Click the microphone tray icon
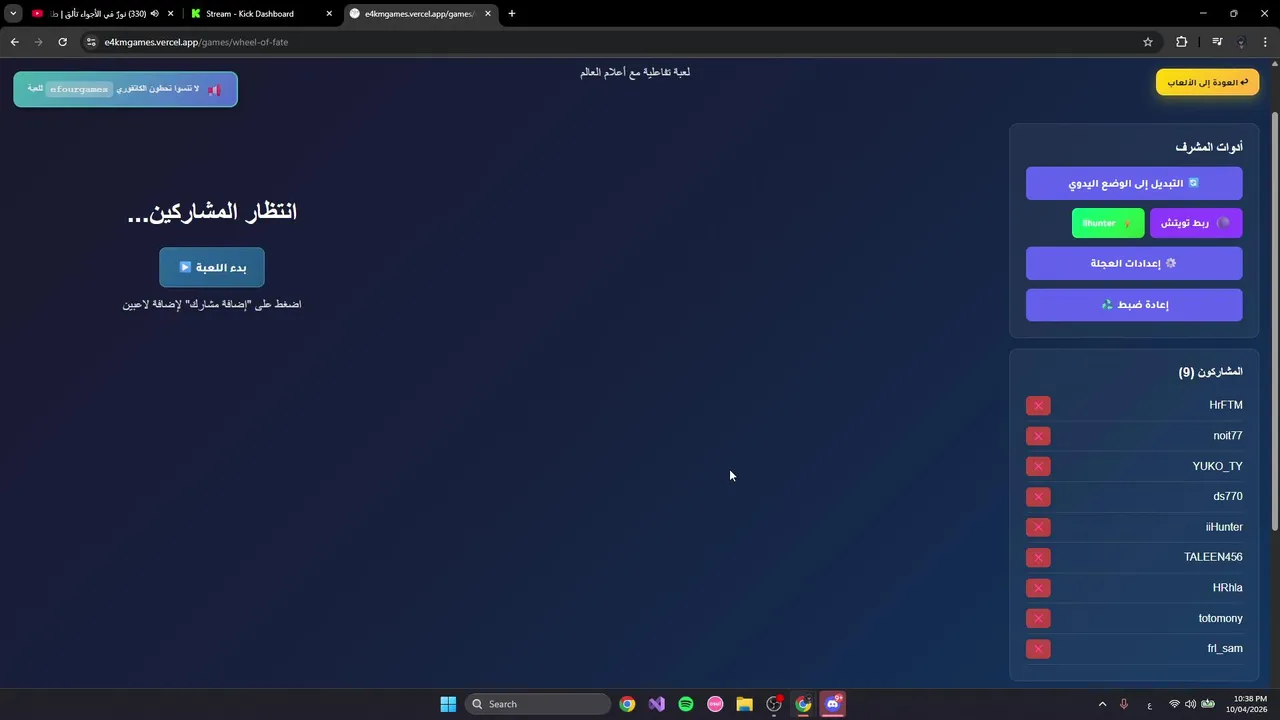 1124,704
